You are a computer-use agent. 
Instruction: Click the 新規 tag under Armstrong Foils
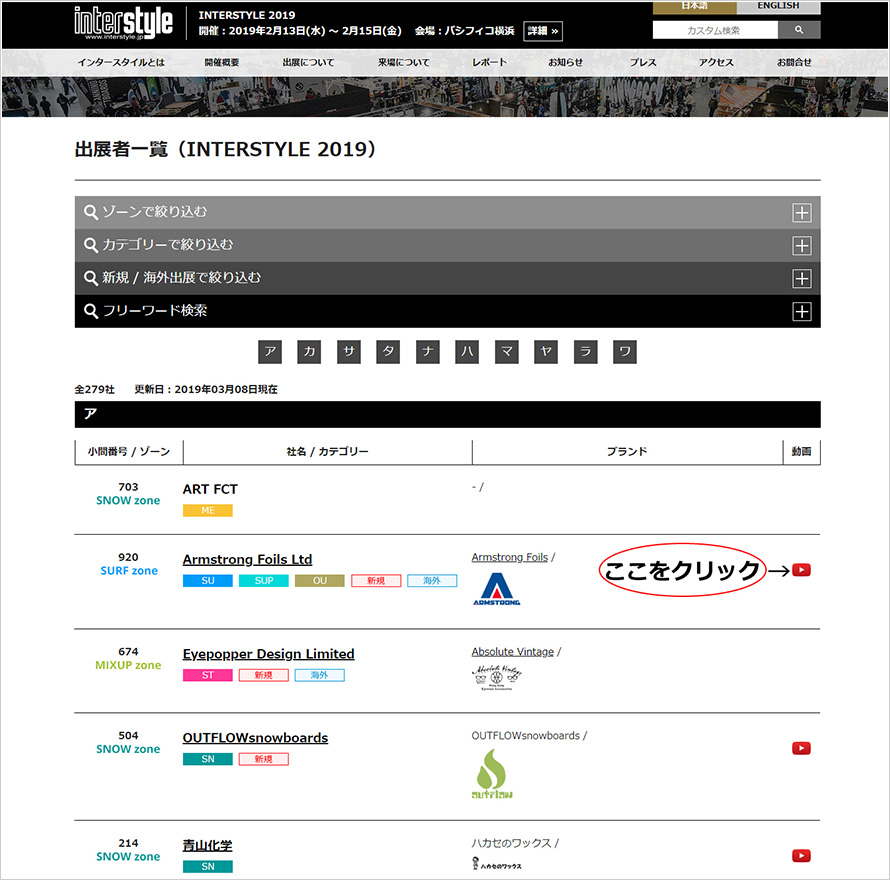tap(376, 581)
